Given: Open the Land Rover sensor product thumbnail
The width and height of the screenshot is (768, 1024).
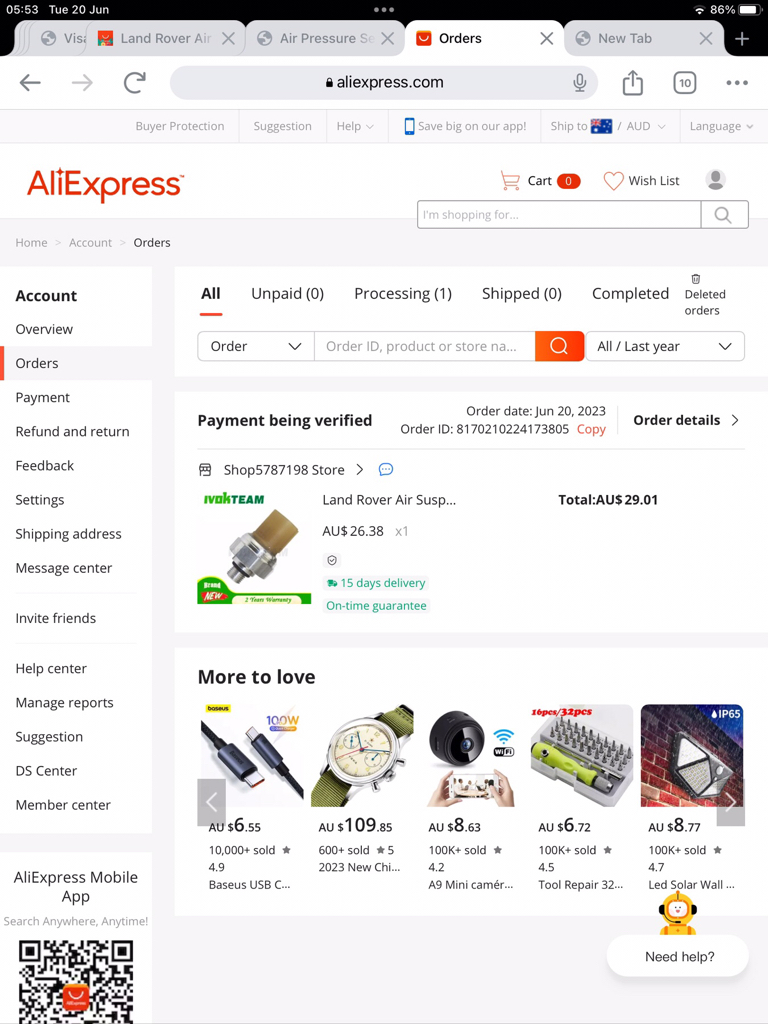Looking at the screenshot, I should [254, 547].
